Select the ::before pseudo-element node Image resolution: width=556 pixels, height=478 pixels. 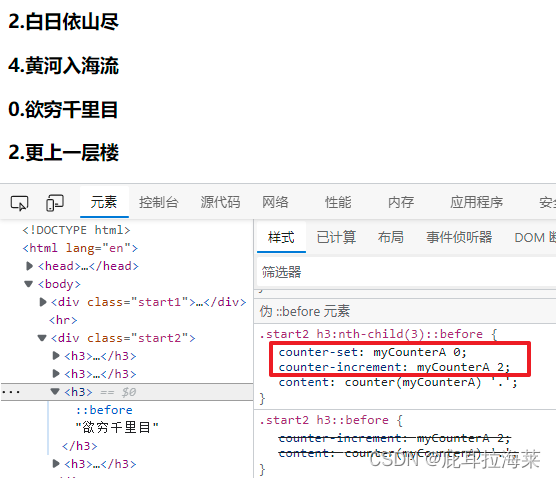(x=104, y=410)
